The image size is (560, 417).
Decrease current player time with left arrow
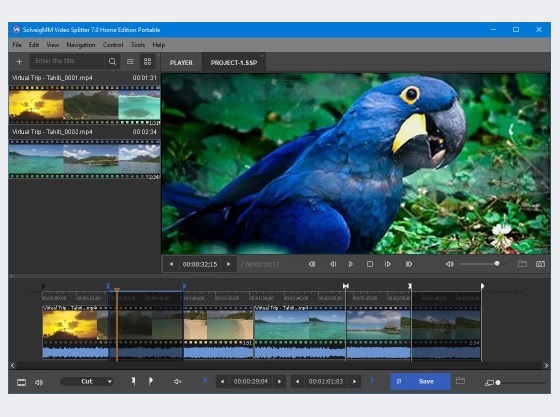pyautogui.click(x=171, y=264)
